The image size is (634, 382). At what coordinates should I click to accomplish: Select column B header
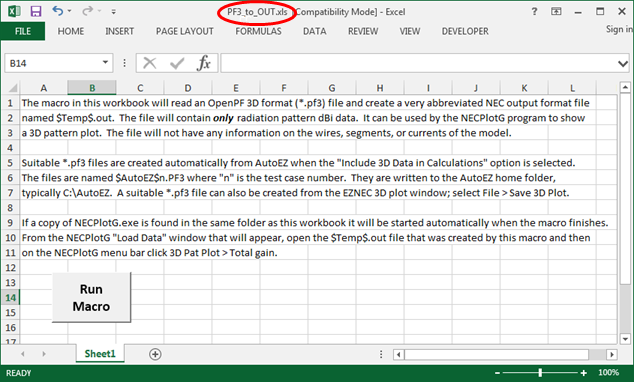pos(92,88)
